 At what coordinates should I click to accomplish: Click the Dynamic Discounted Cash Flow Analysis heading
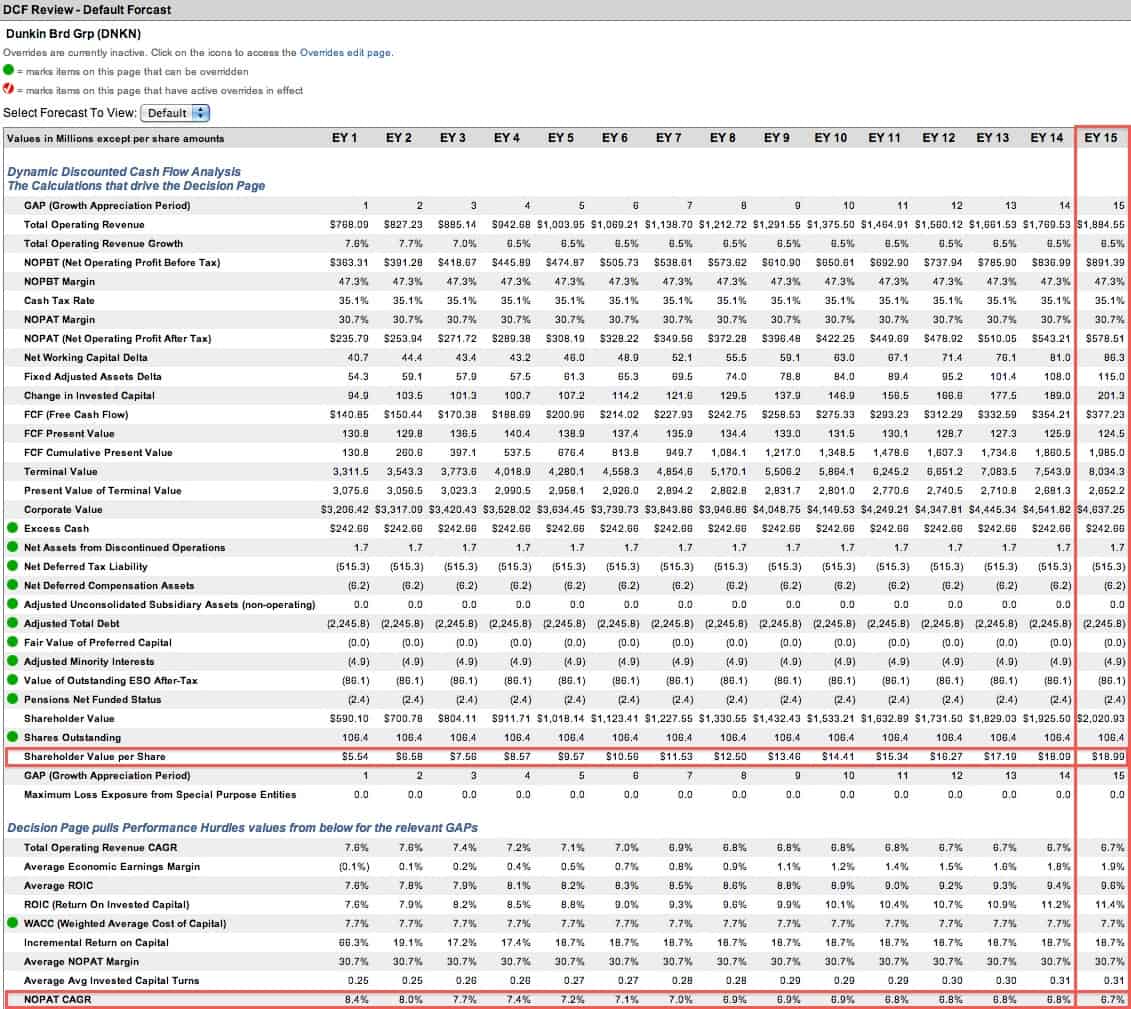click(x=124, y=172)
